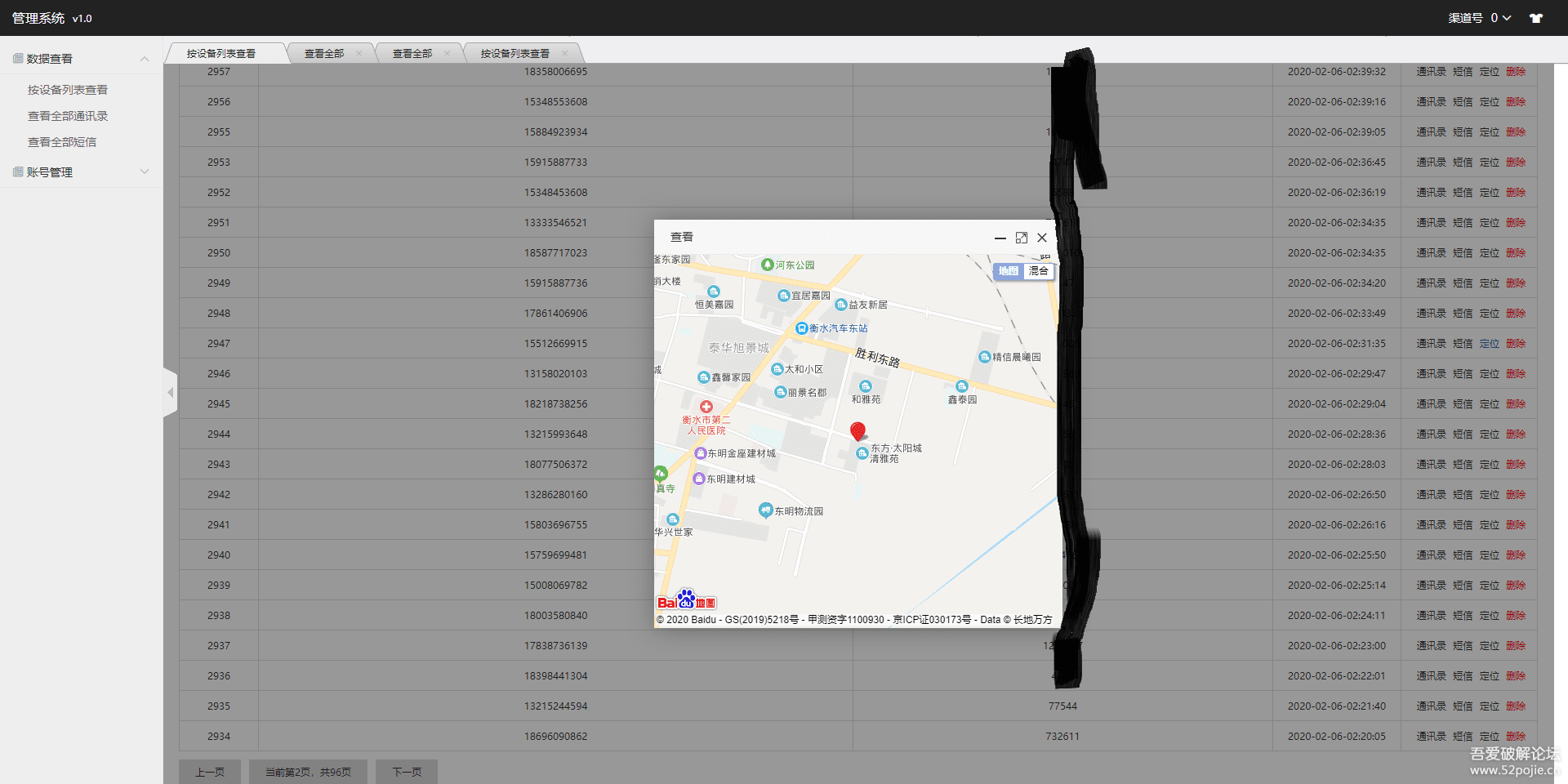
Task: Open 查看全部短信 in the sidebar
Action: (62, 142)
